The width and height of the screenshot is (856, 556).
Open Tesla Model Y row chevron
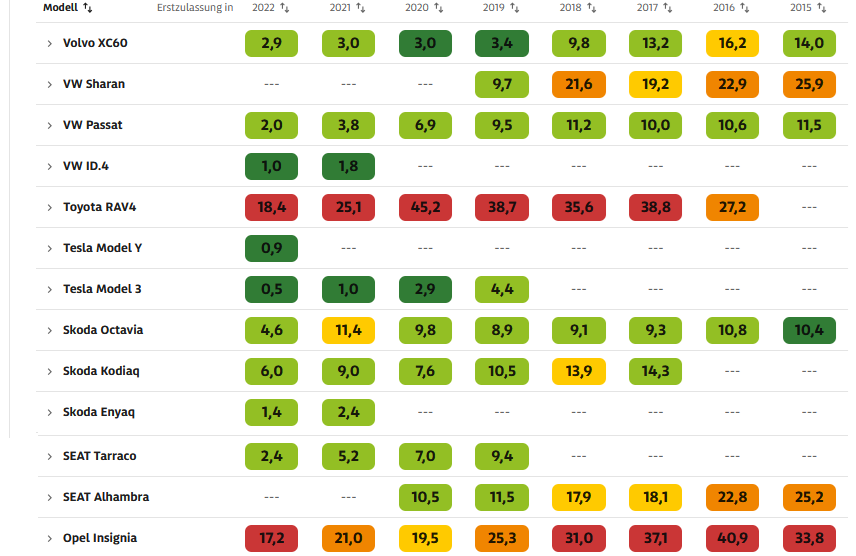[50, 248]
